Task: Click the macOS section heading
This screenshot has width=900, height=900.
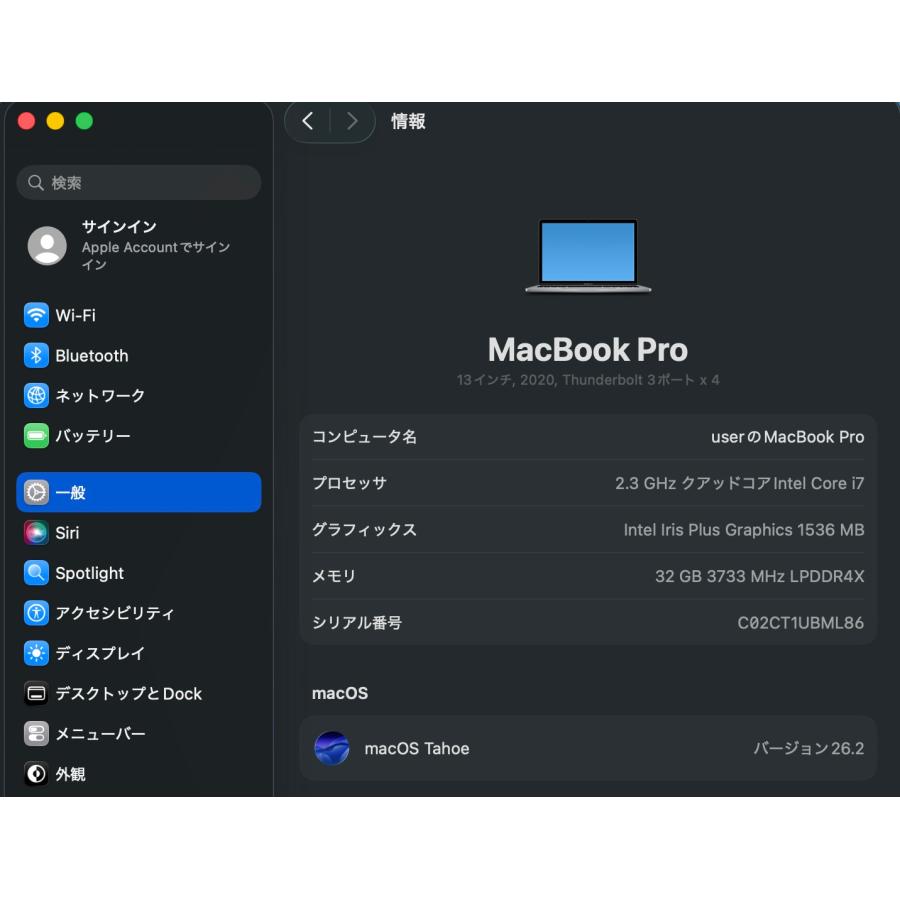Action: tap(340, 693)
